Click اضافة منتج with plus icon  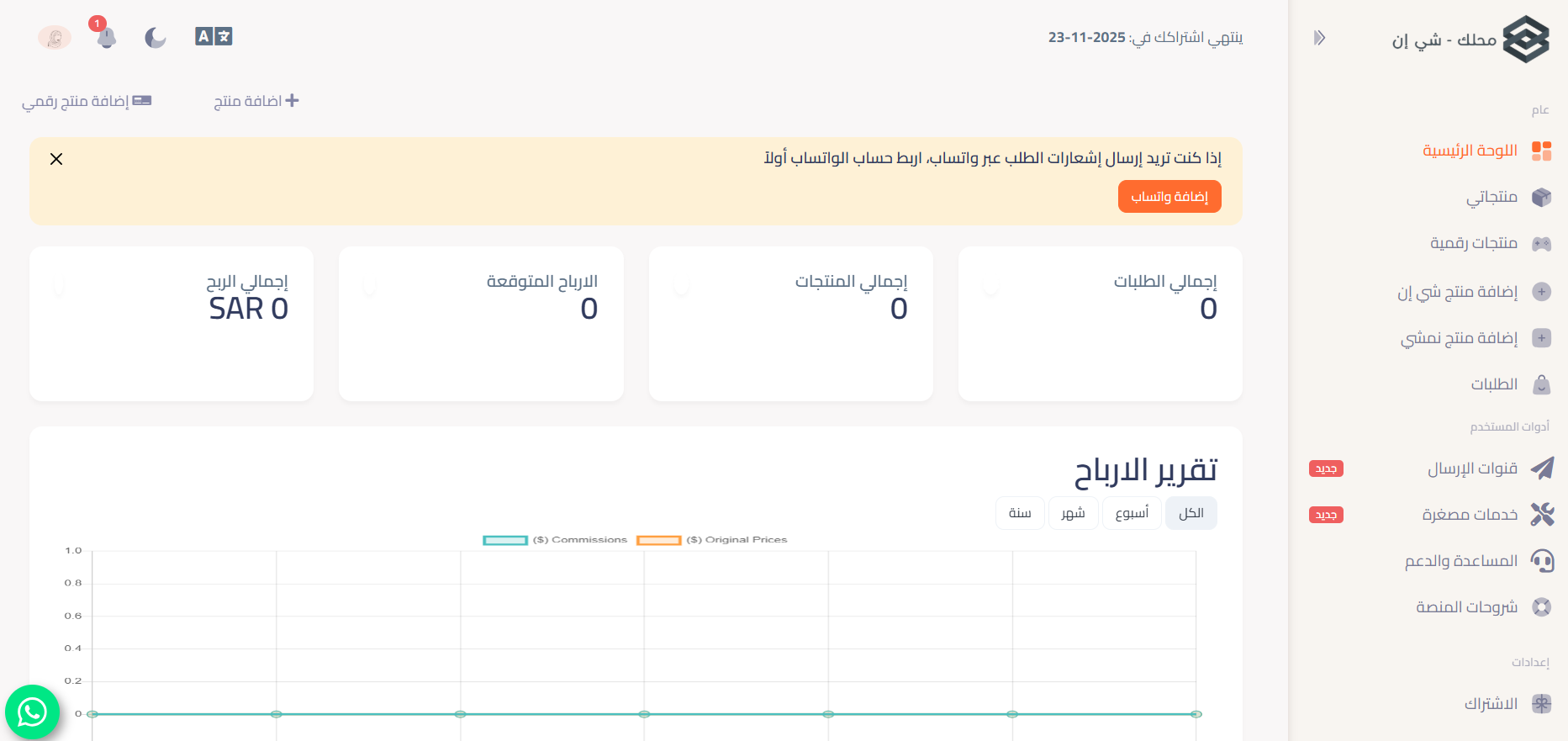256,101
